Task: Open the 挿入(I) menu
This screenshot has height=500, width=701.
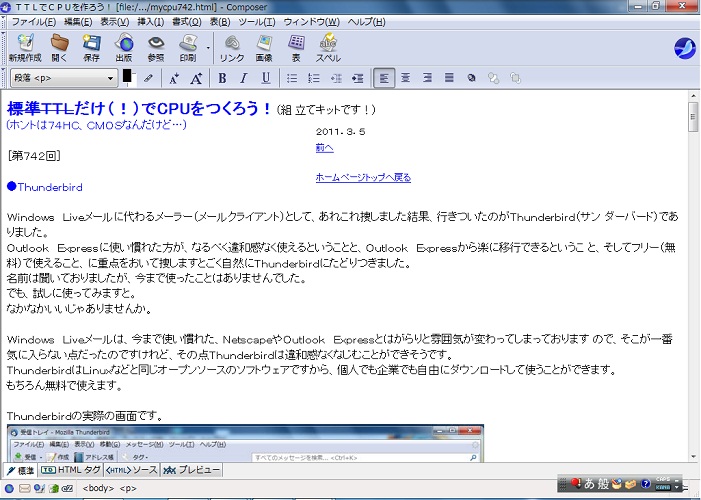Action: [x=150, y=22]
